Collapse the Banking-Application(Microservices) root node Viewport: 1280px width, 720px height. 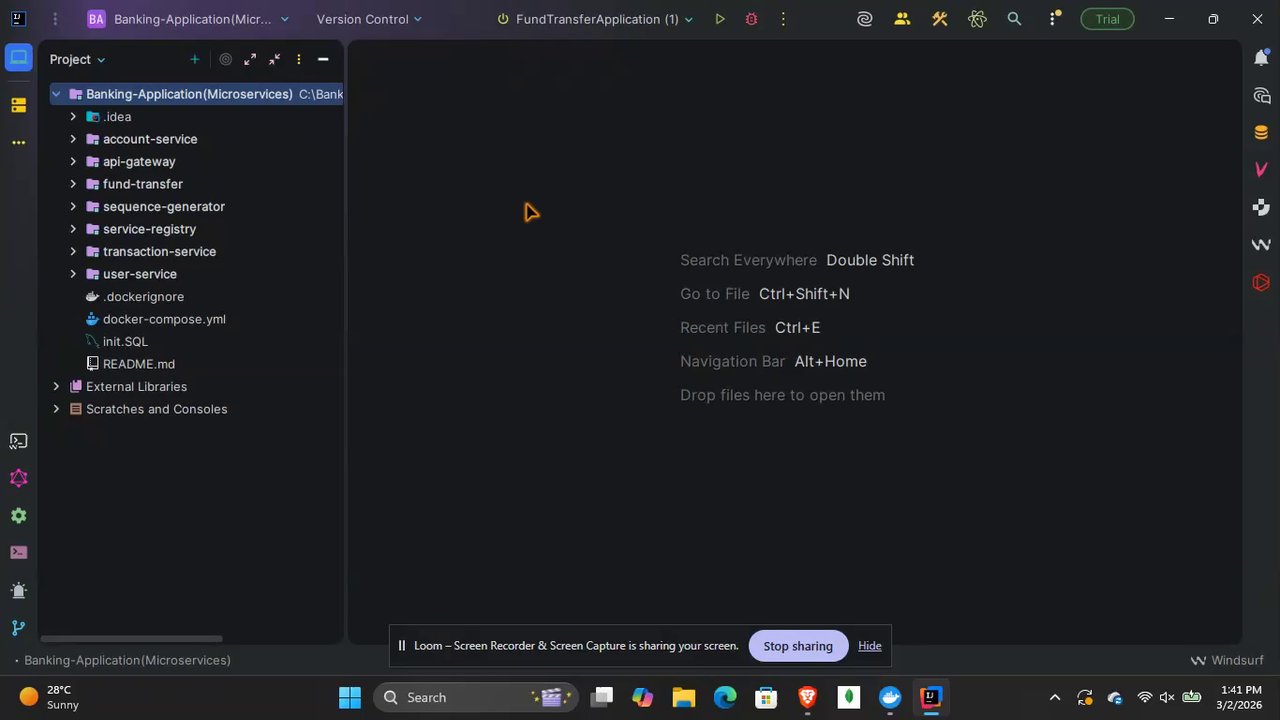[x=56, y=94]
